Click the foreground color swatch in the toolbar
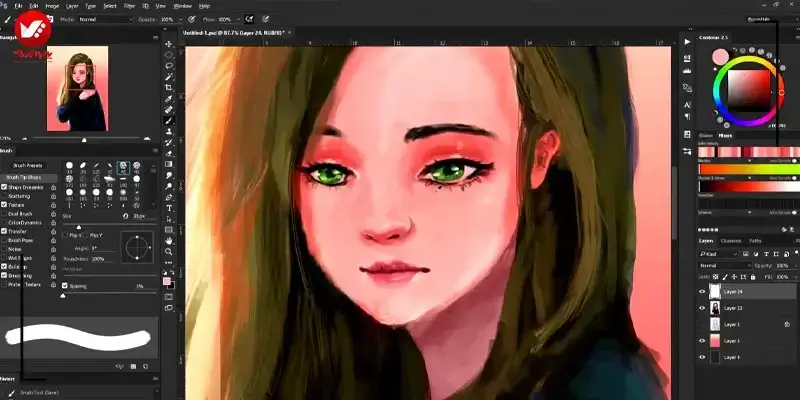This screenshot has height=400, width=800. tap(167, 282)
